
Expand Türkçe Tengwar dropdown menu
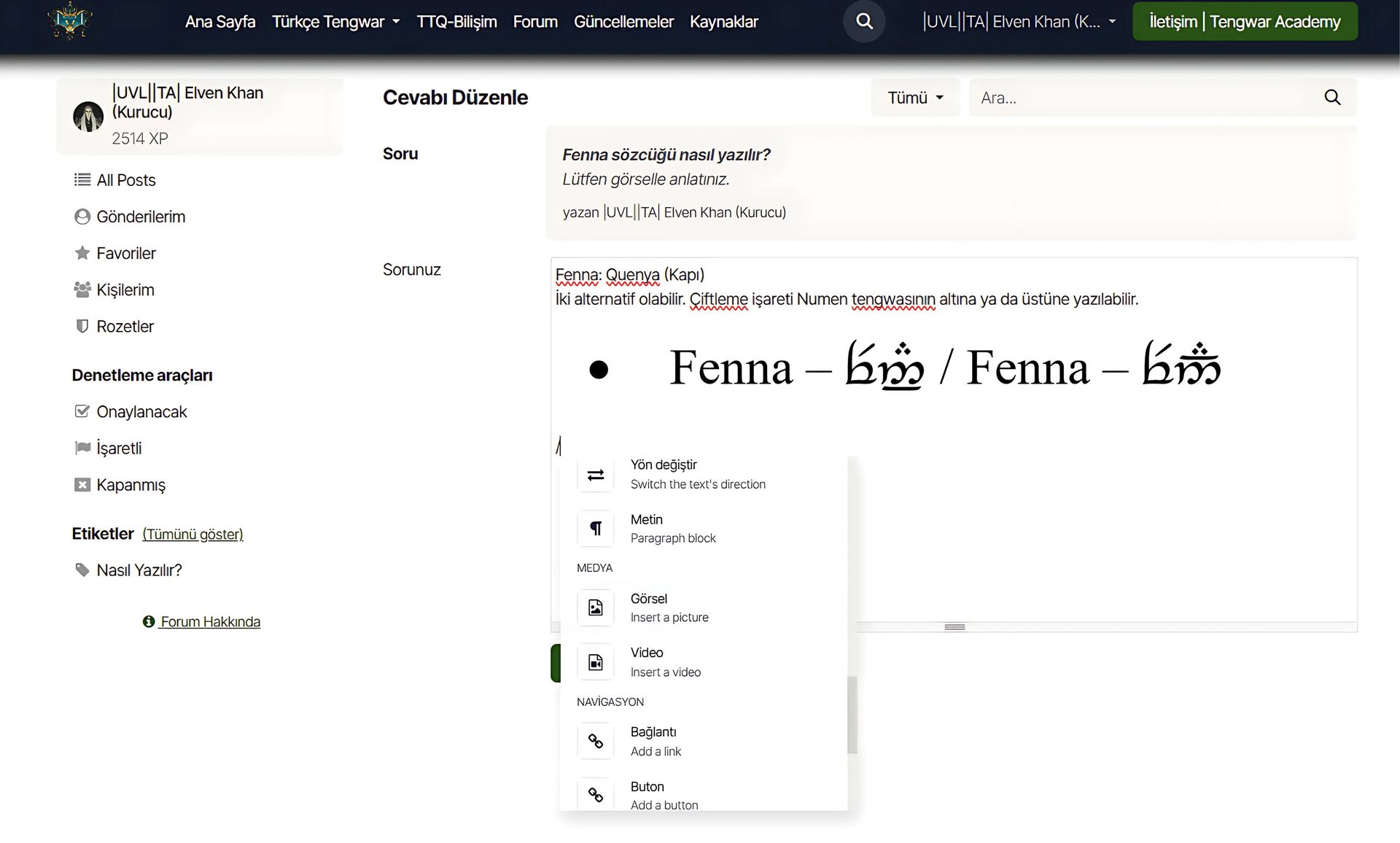point(335,22)
